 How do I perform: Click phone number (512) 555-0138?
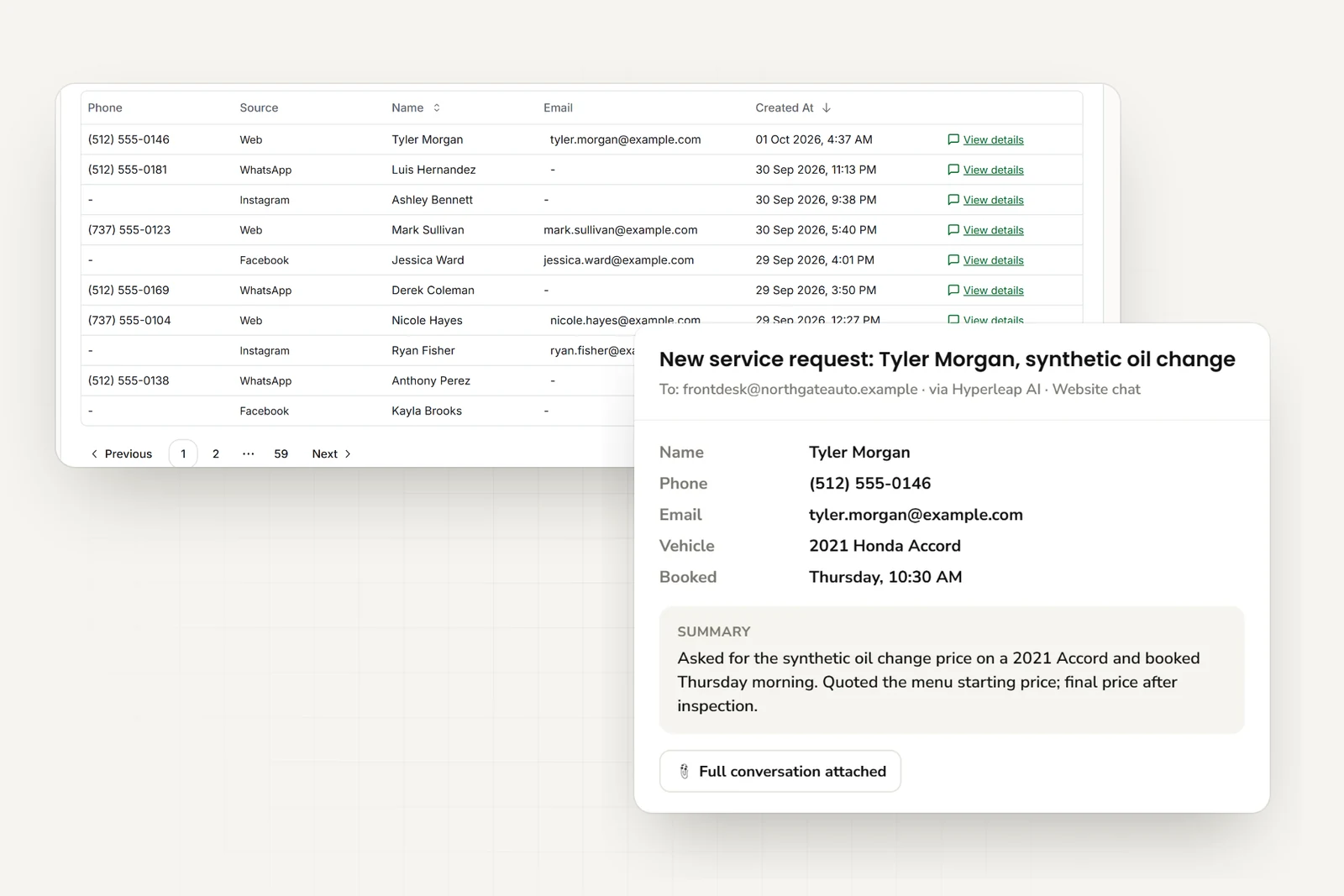(x=129, y=381)
